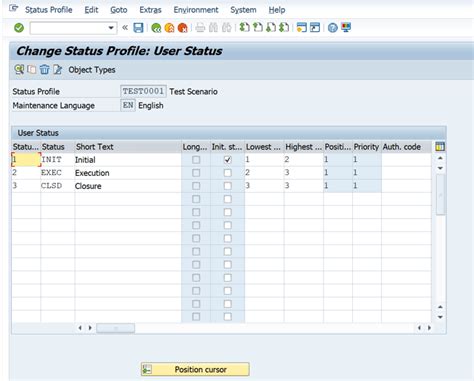Click the Print icon in toolbar
The image size is (474, 381).
(x=200, y=27)
